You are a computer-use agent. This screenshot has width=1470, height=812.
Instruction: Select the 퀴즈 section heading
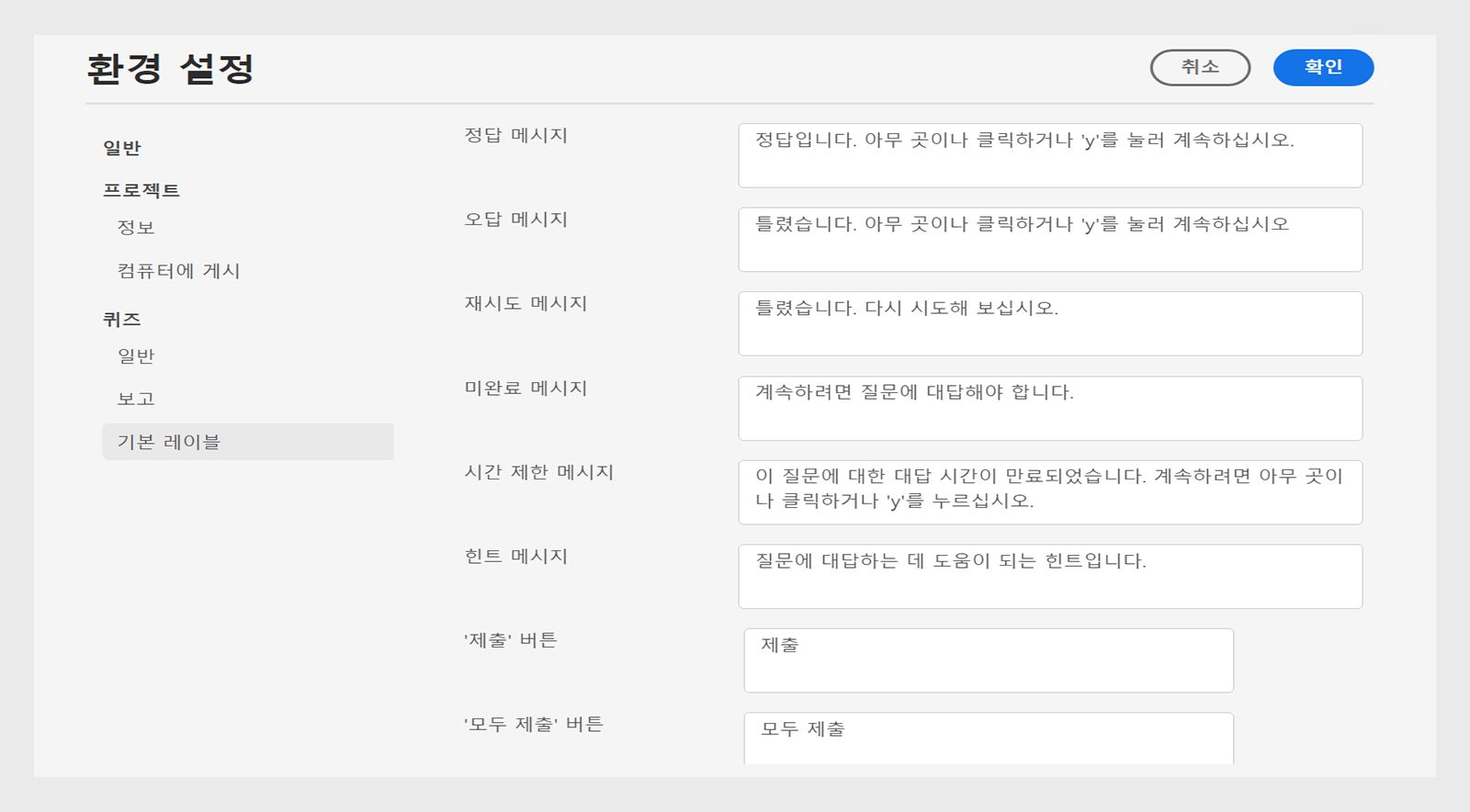(x=122, y=320)
